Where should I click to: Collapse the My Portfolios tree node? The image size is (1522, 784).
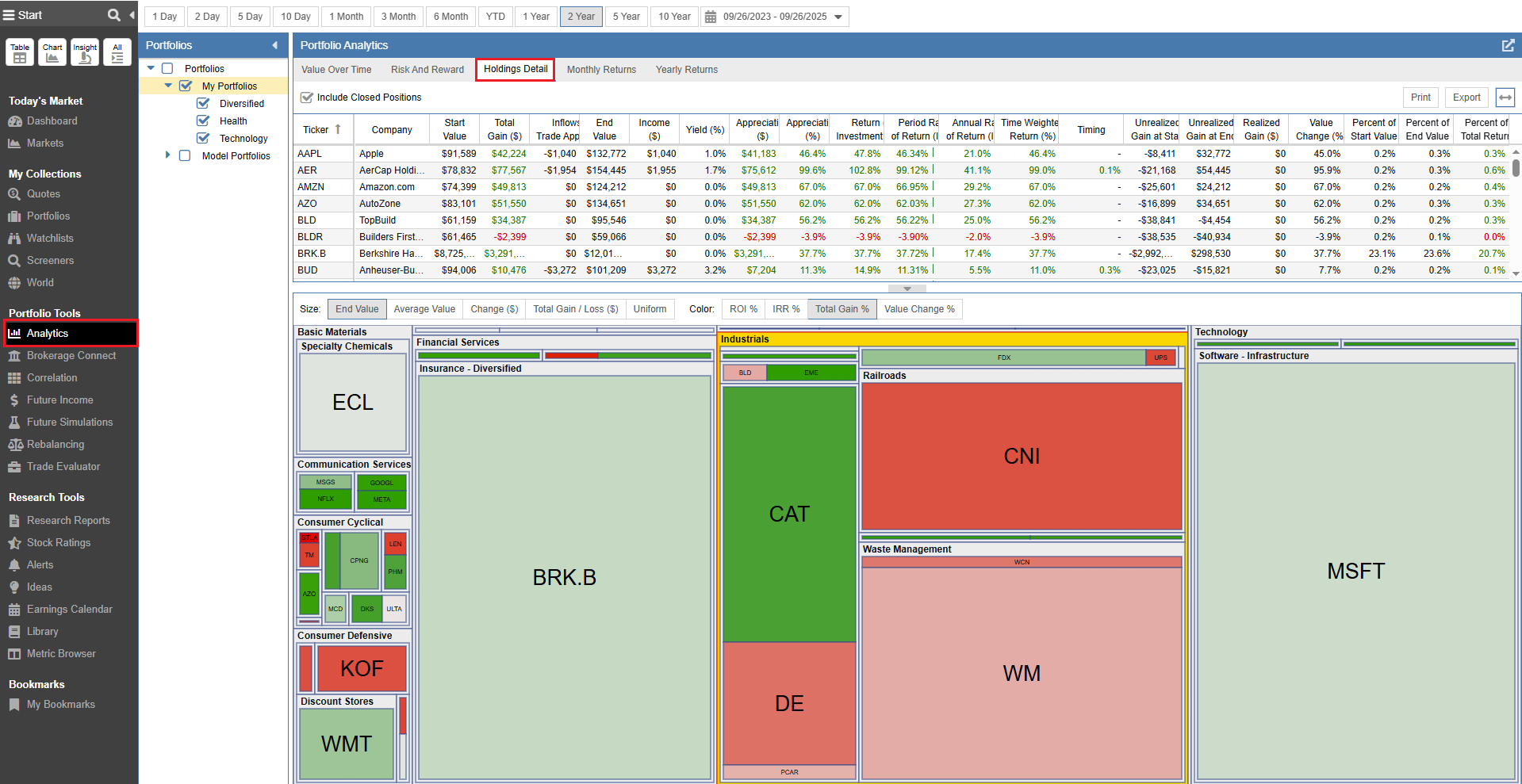click(168, 86)
